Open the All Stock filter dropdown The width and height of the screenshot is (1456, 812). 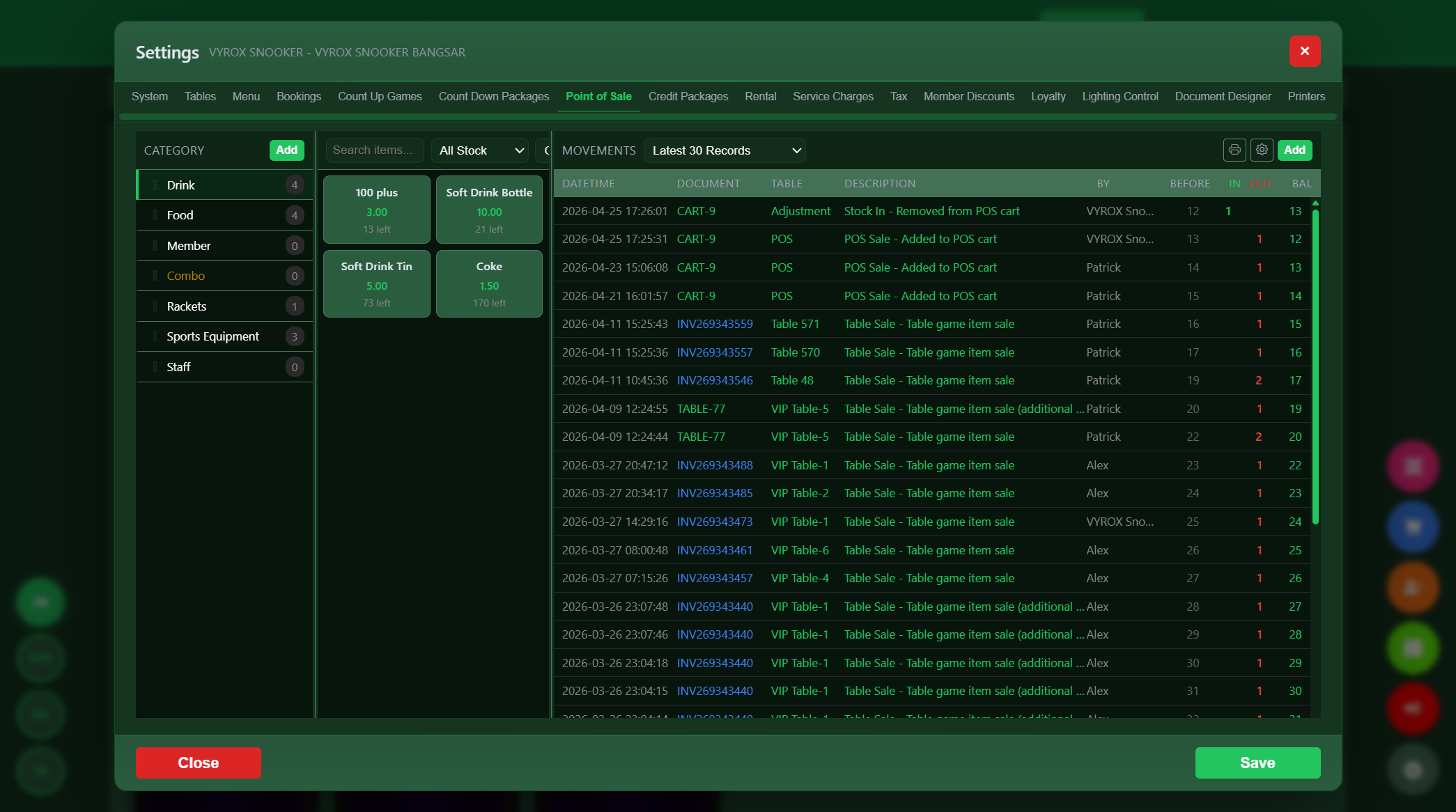(480, 150)
